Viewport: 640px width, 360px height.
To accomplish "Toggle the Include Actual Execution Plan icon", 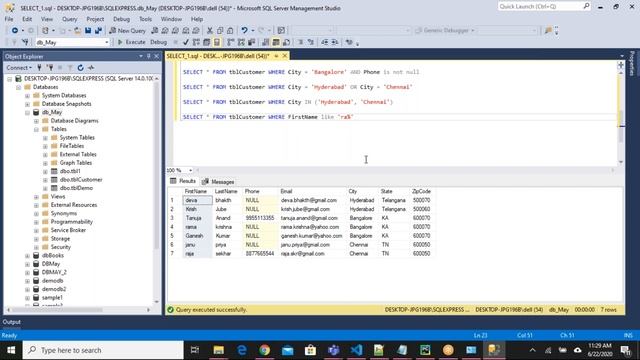I will pyautogui.click(x=231, y=42).
